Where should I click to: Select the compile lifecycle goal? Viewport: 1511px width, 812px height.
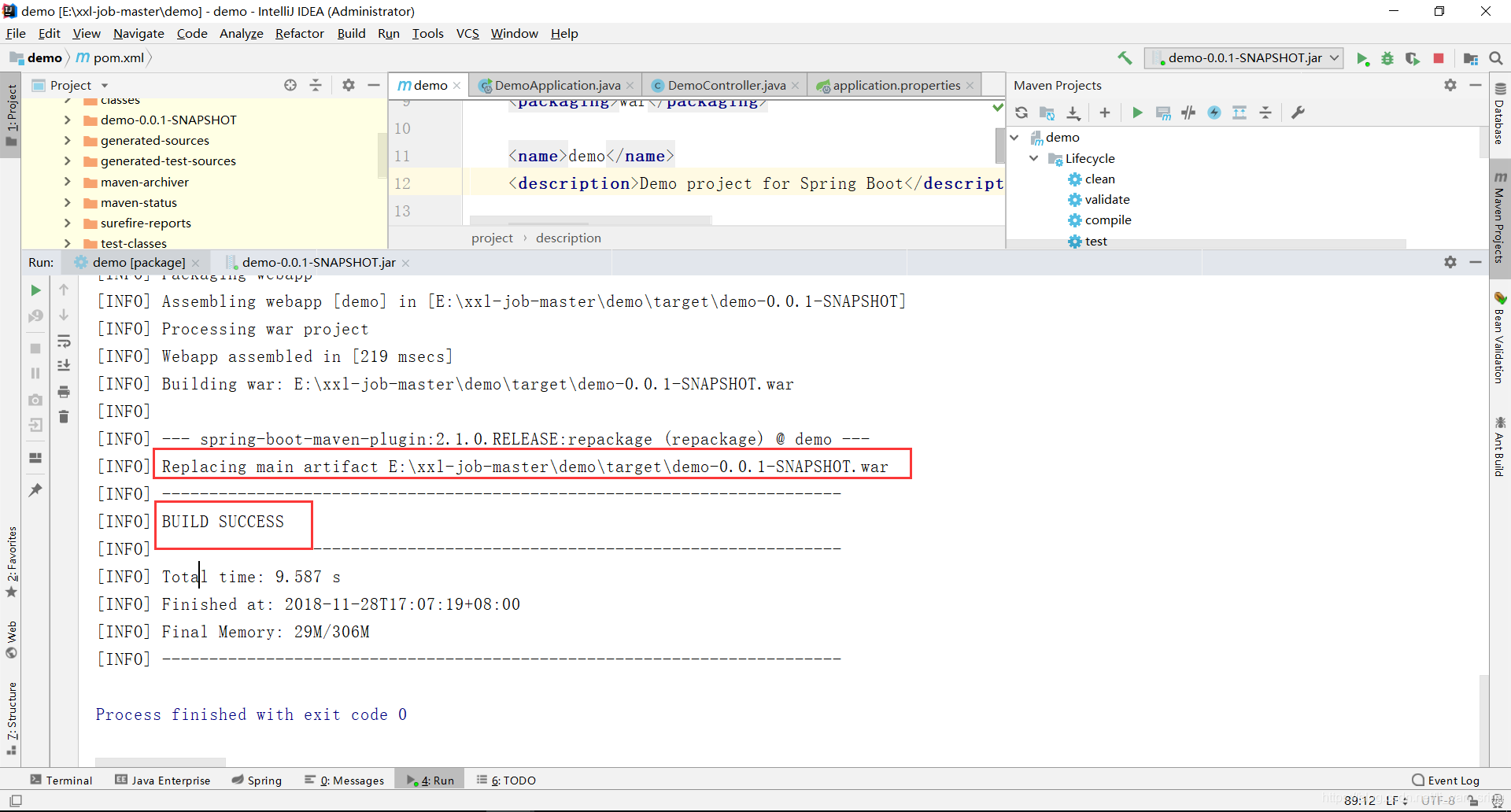[x=1099, y=220]
